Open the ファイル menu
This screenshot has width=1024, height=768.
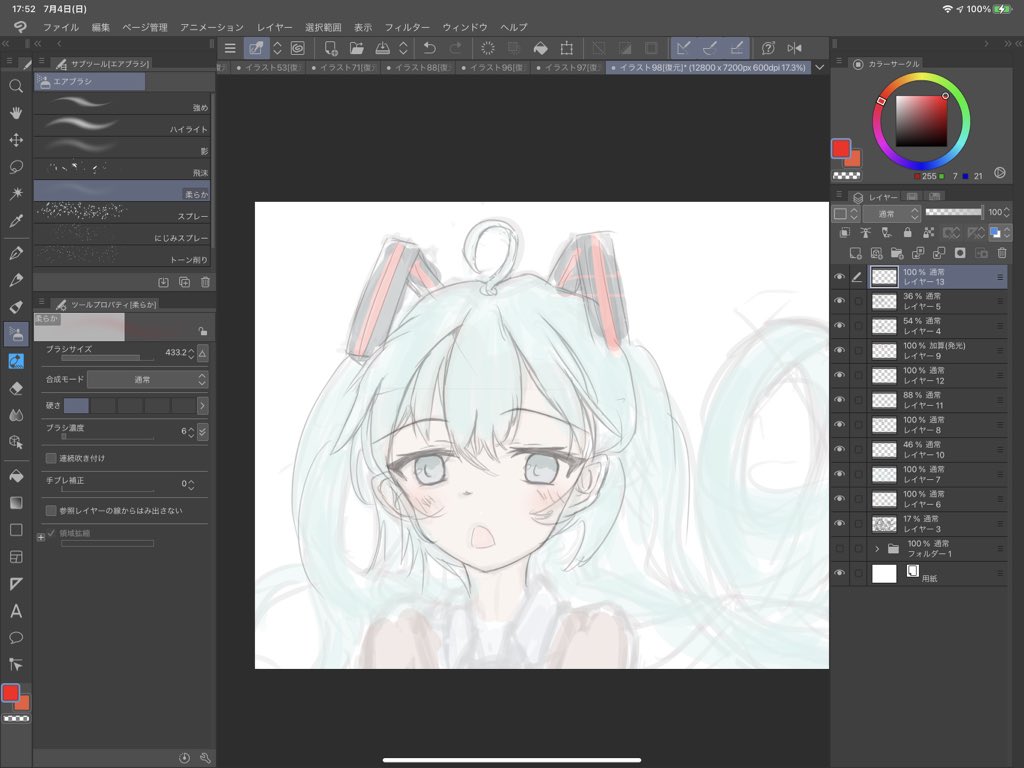click(x=61, y=27)
